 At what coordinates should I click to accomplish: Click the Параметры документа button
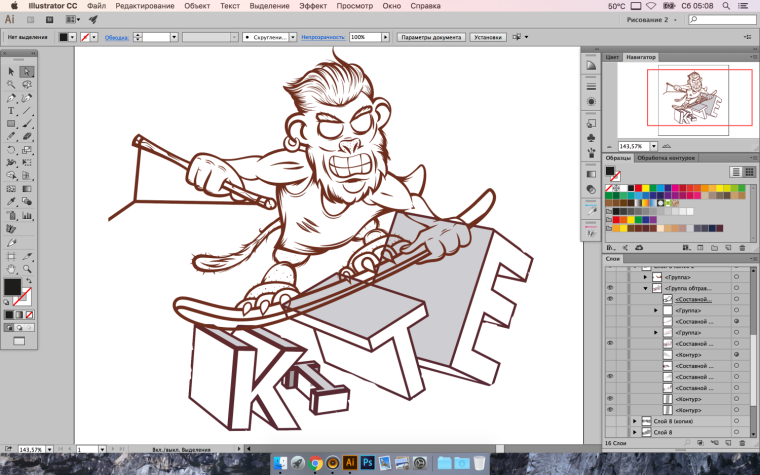(x=431, y=37)
